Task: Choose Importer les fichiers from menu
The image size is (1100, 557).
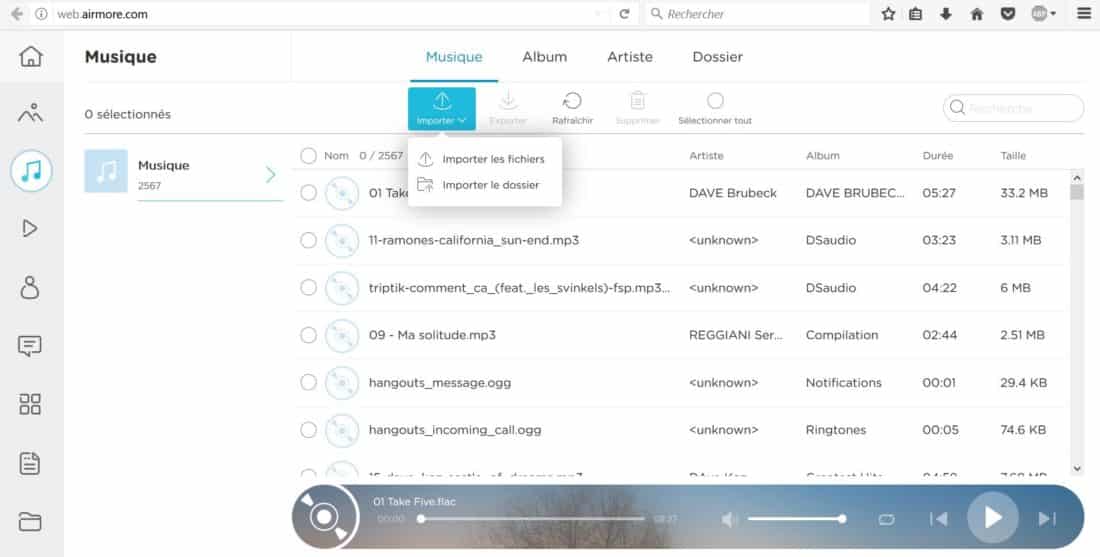Action: coord(493,159)
